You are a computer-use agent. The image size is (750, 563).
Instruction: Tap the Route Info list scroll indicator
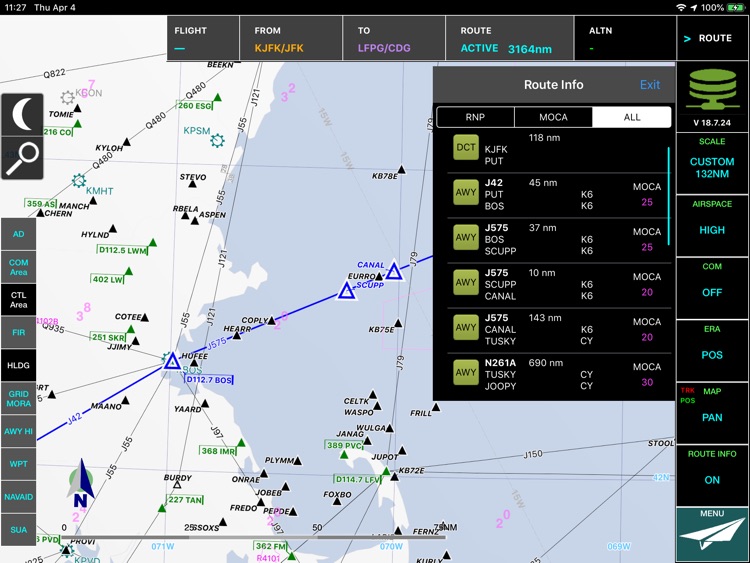tap(668, 196)
